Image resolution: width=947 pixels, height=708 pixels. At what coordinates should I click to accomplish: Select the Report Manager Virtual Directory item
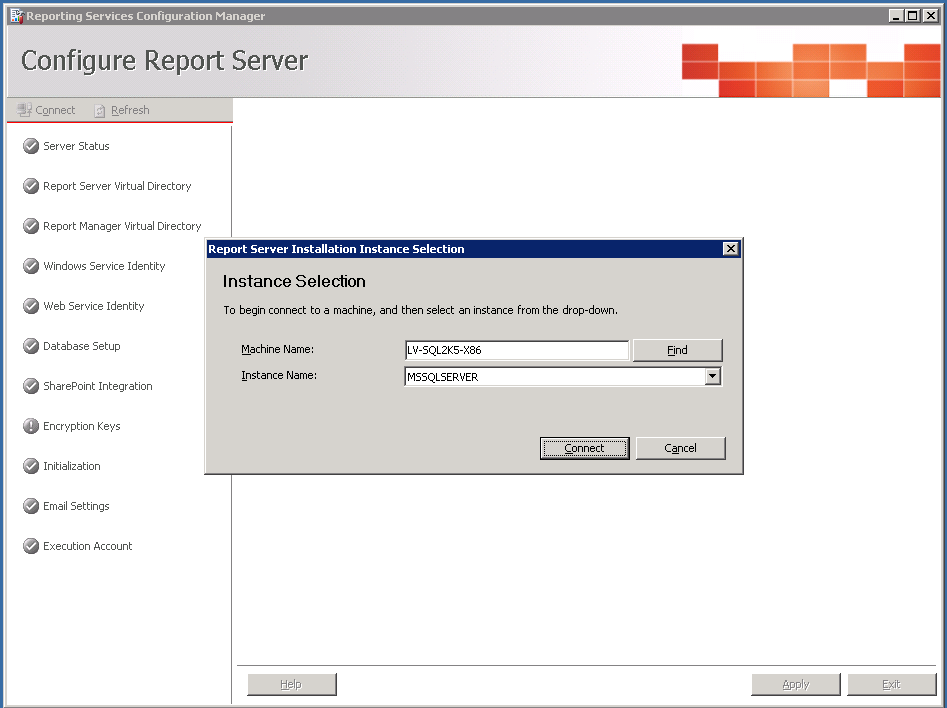click(x=122, y=226)
